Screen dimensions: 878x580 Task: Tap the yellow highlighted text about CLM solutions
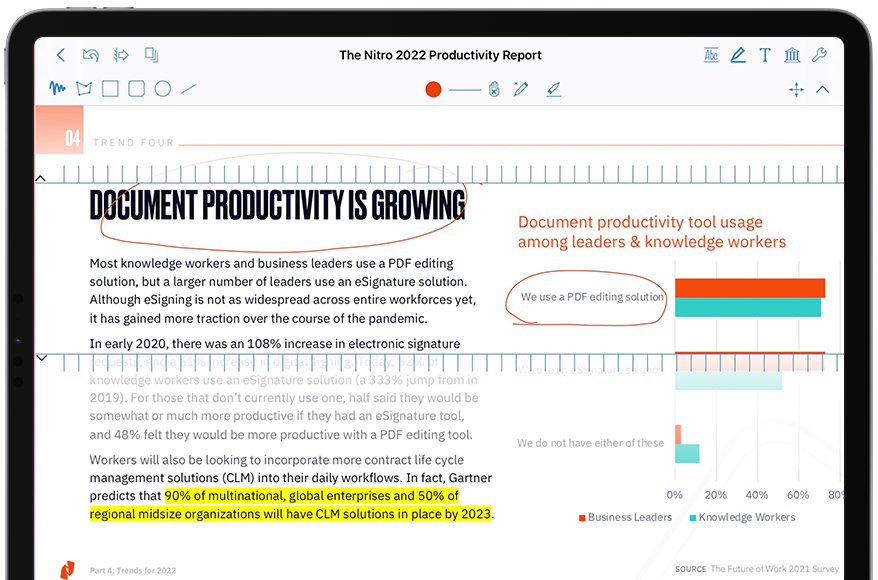tap(291, 505)
